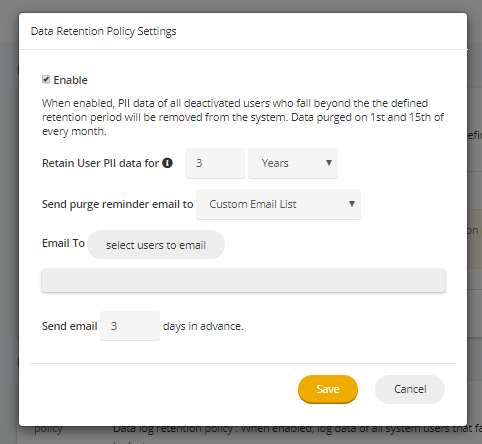Uncheck the Enable checkbox
Image resolution: width=482 pixels, height=444 pixels.
coord(46,79)
